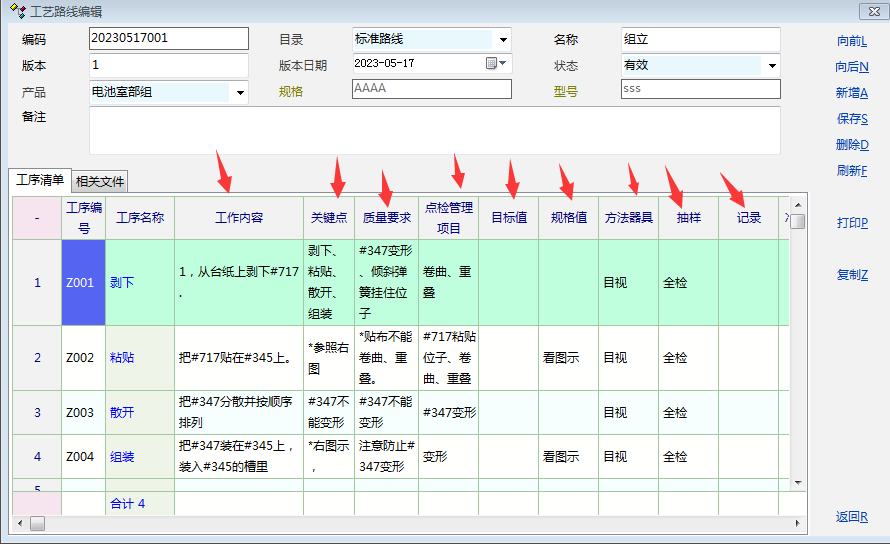The image size is (890, 544).
Task: Click the 新增A link
Action: [x=851, y=93]
